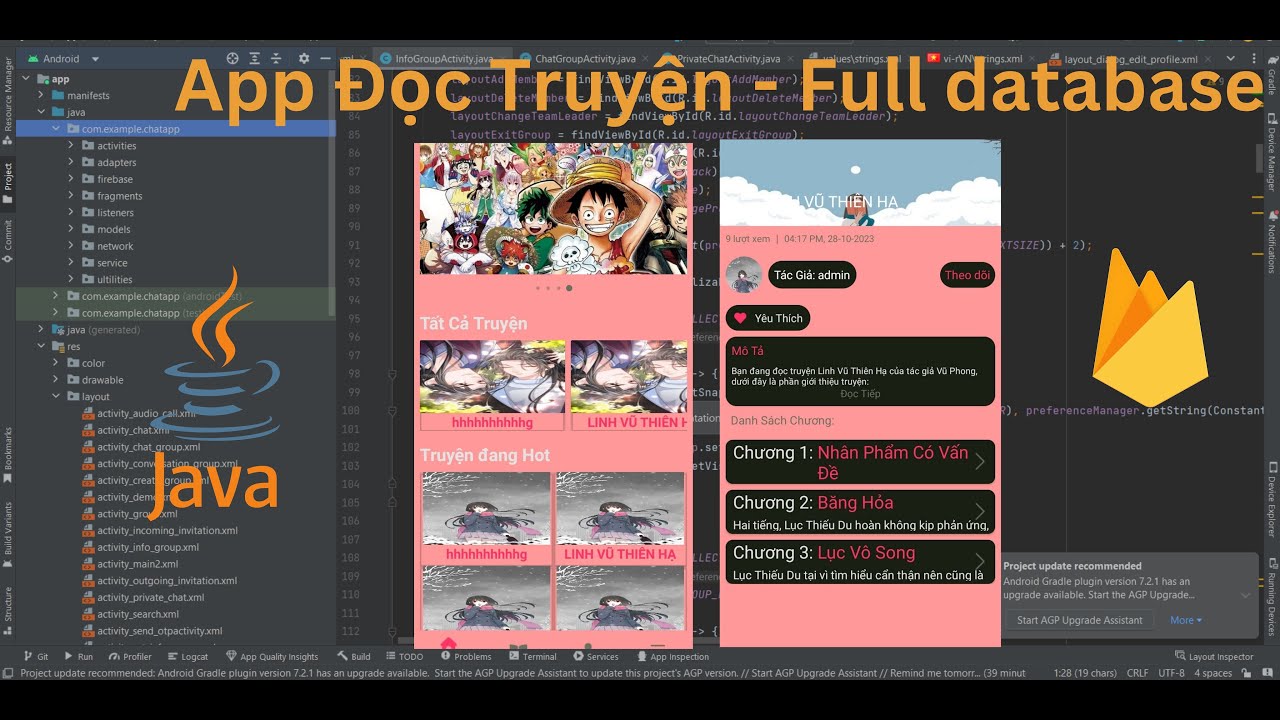Click the UTF-8 encoding status entry
The width and height of the screenshot is (1280, 720).
(x=1172, y=673)
